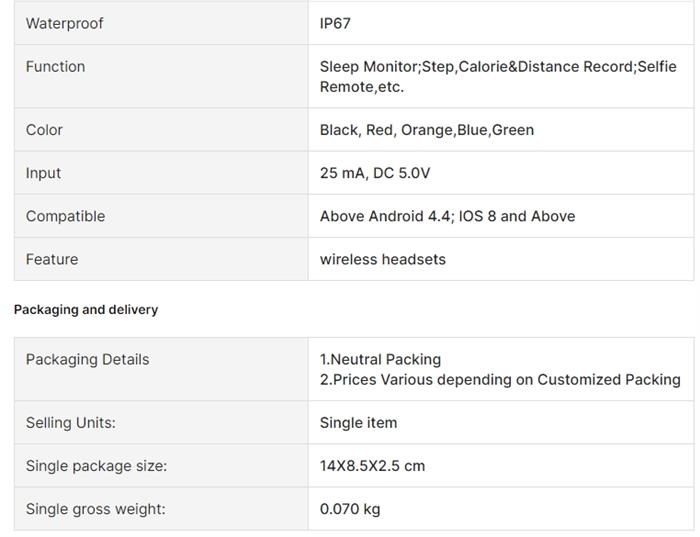This screenshot has width=700, height=537.
Task: Click the Compatible label cell
Action: tap(161, 216)
